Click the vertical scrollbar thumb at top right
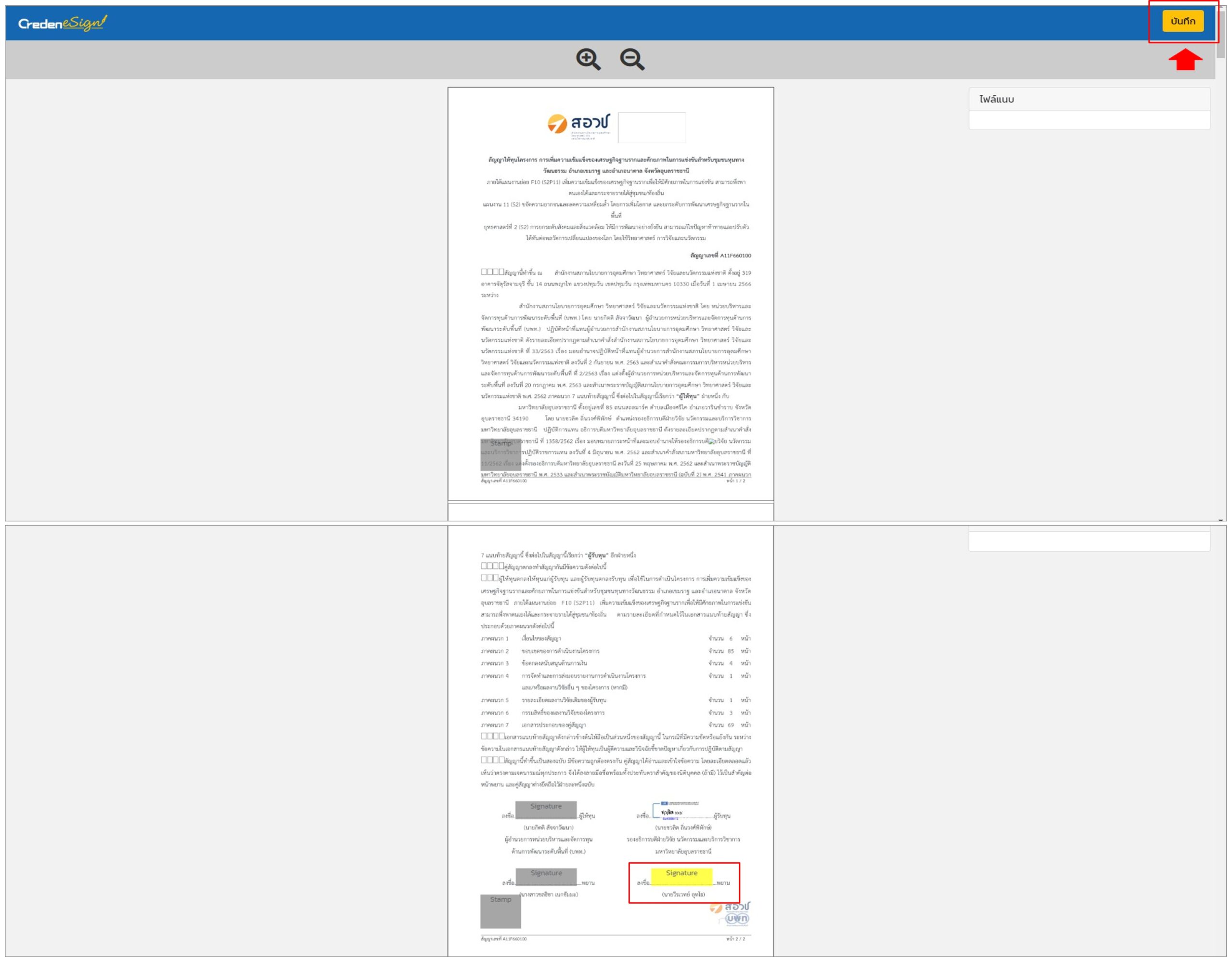 tap(1221, 34)
